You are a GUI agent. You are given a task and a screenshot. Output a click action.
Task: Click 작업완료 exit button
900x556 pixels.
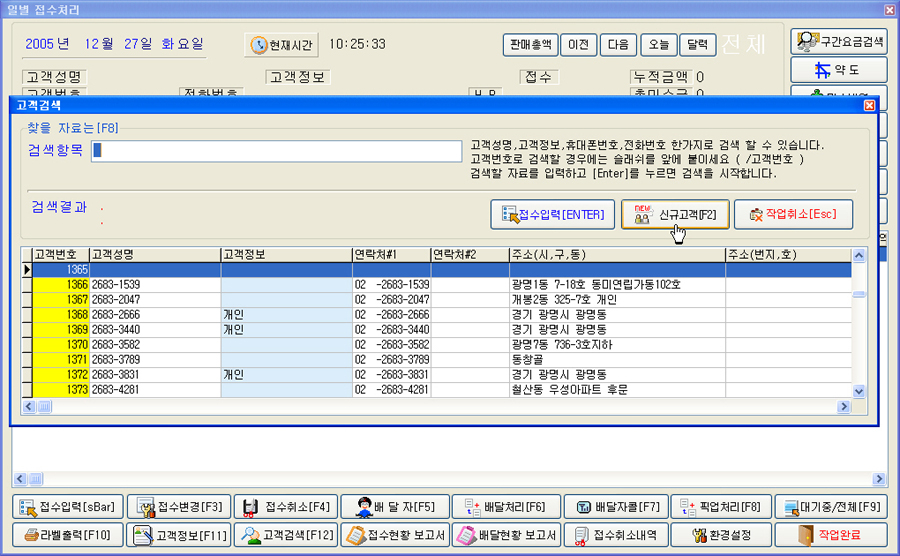(x=831, y=535)
